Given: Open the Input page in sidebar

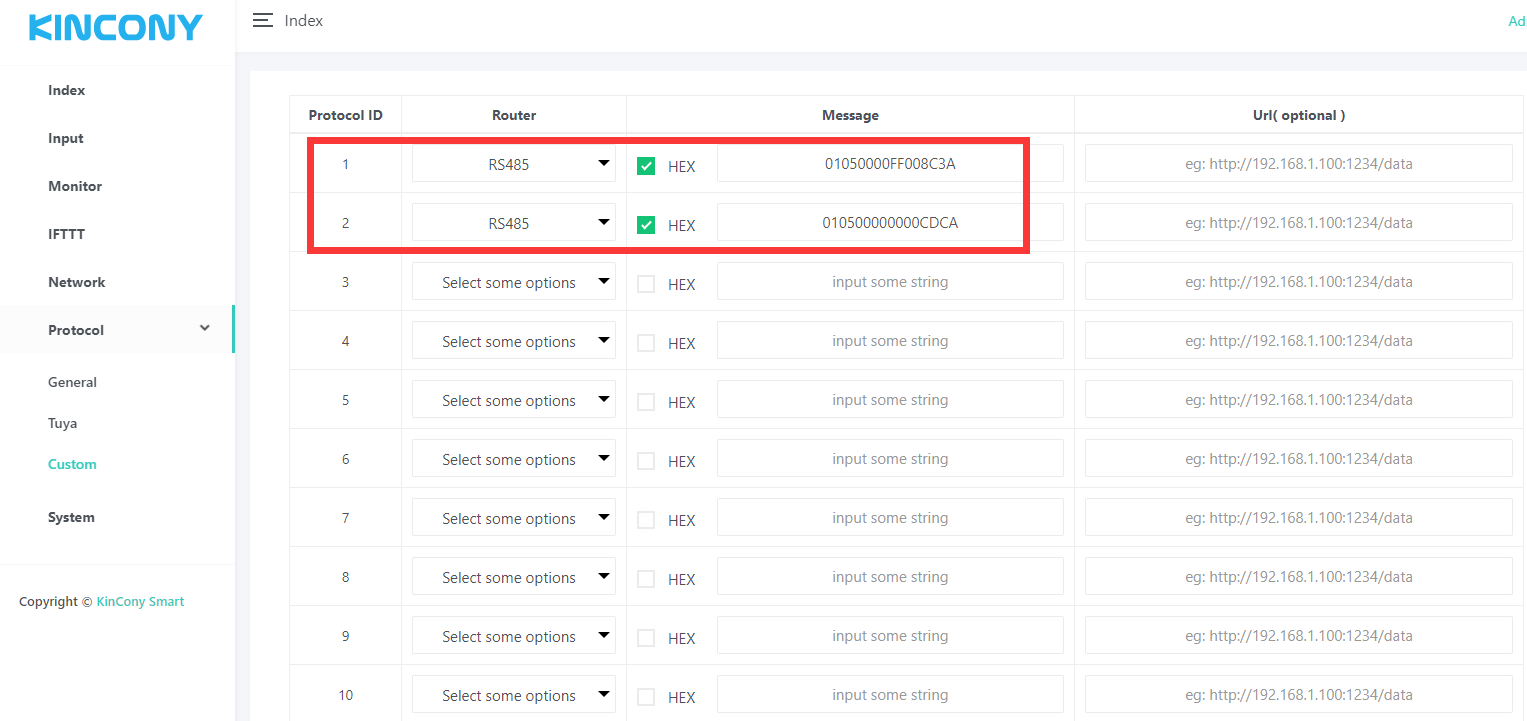Looking at the screenshot, I should 66,138.
